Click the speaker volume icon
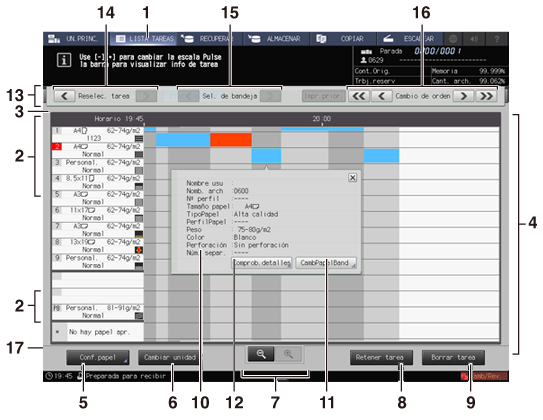 [474, 39]
